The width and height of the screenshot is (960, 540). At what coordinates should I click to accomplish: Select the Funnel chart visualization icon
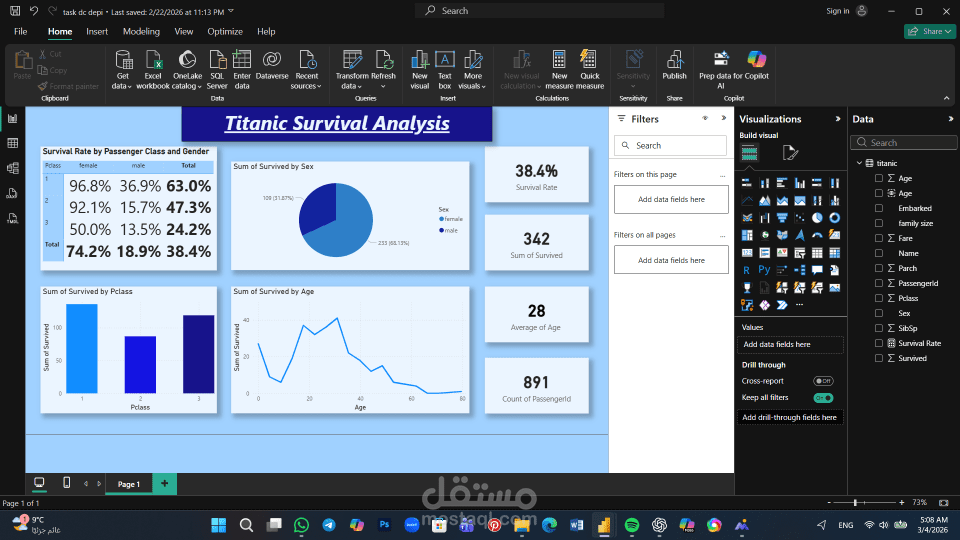pyautogui.click(x=782, y=218)
